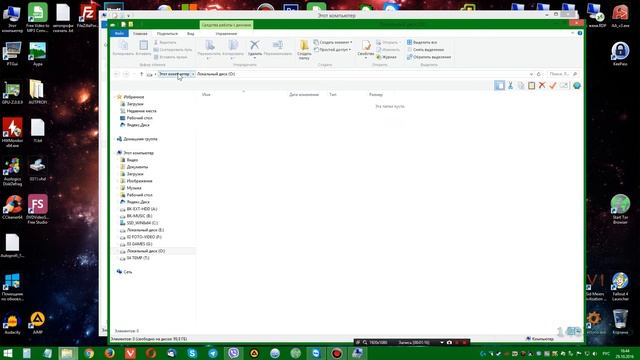
Task: Click the scissors cut icon in right toolbar
Action: point(510,86)
